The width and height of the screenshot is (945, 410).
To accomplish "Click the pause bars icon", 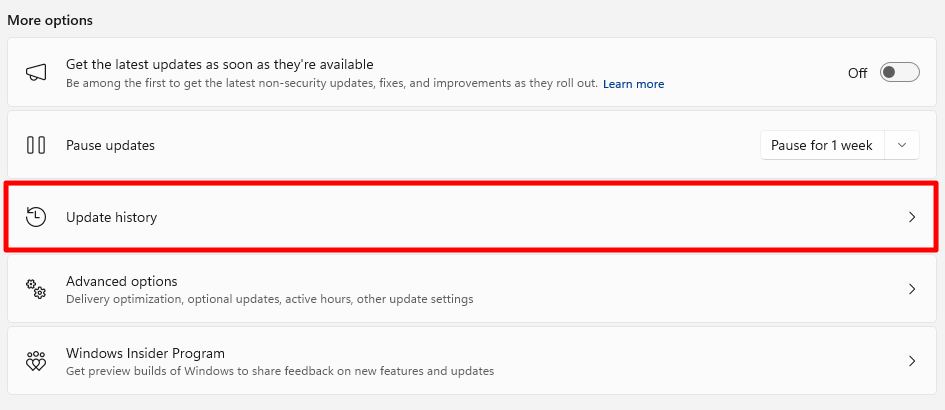I will tap(36, 145).
